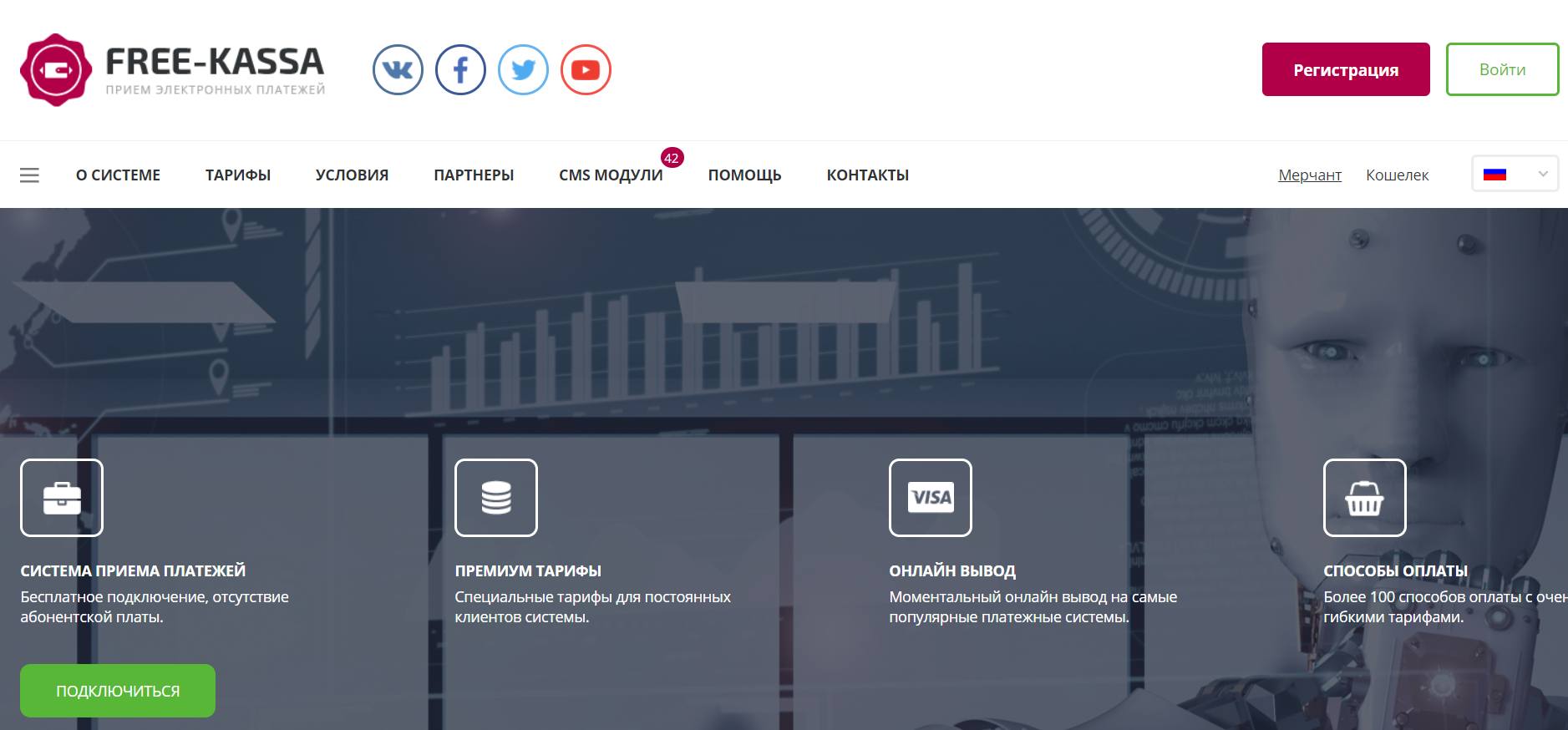Open the О системе menu item
This screenshot has width=1568, height=730.
(x=118, y=175)
